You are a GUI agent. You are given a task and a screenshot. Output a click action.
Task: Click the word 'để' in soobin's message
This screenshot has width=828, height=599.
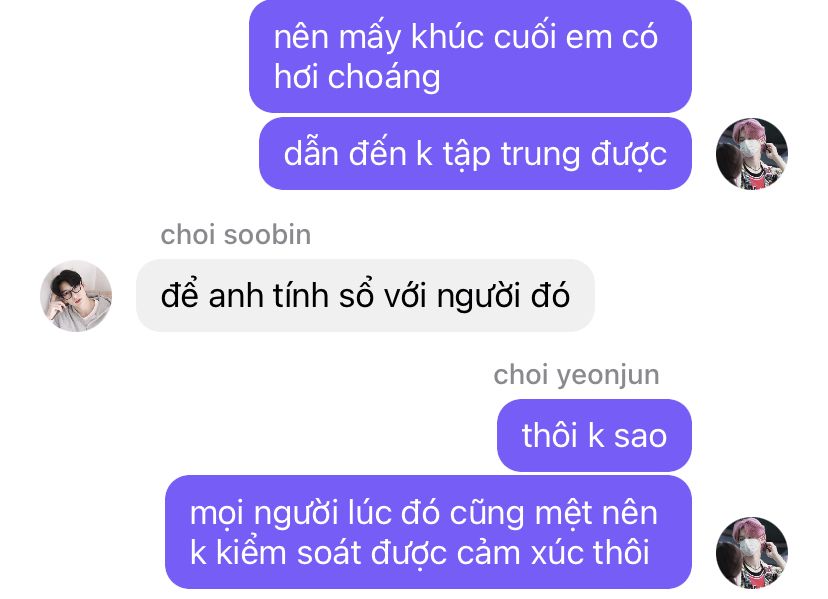coord(180,294)
